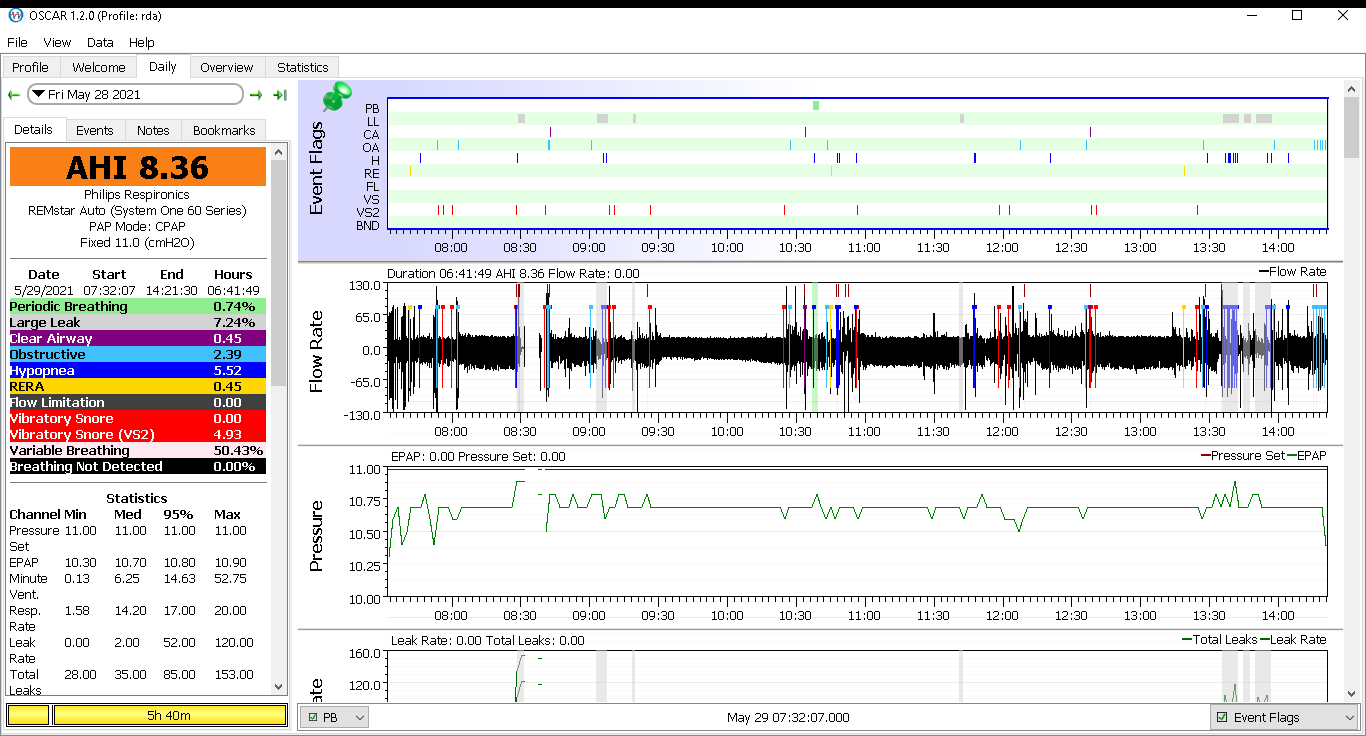The width and height of the screenshot is (1366, 736).
Task: Click the 5h 40m yellow session bar
Action: point(169,715)
